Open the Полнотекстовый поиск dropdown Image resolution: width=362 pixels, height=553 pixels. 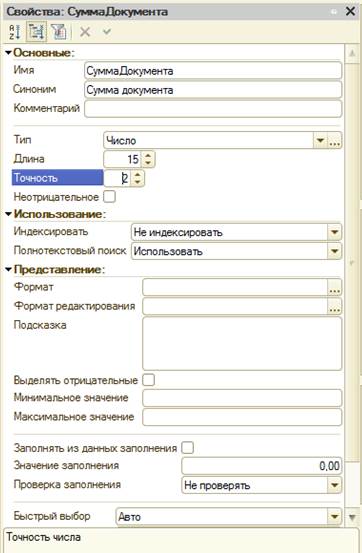click(334, 251)
